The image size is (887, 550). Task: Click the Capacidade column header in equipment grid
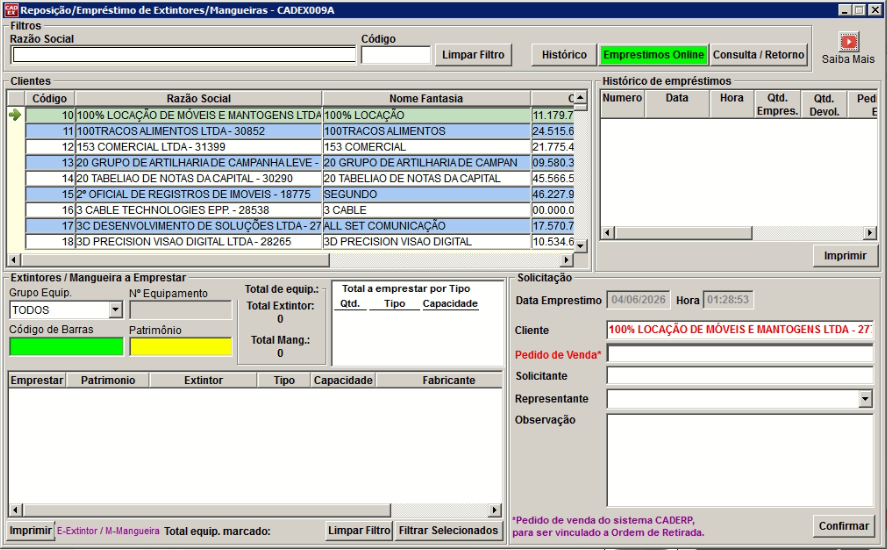tap(343, 380)
